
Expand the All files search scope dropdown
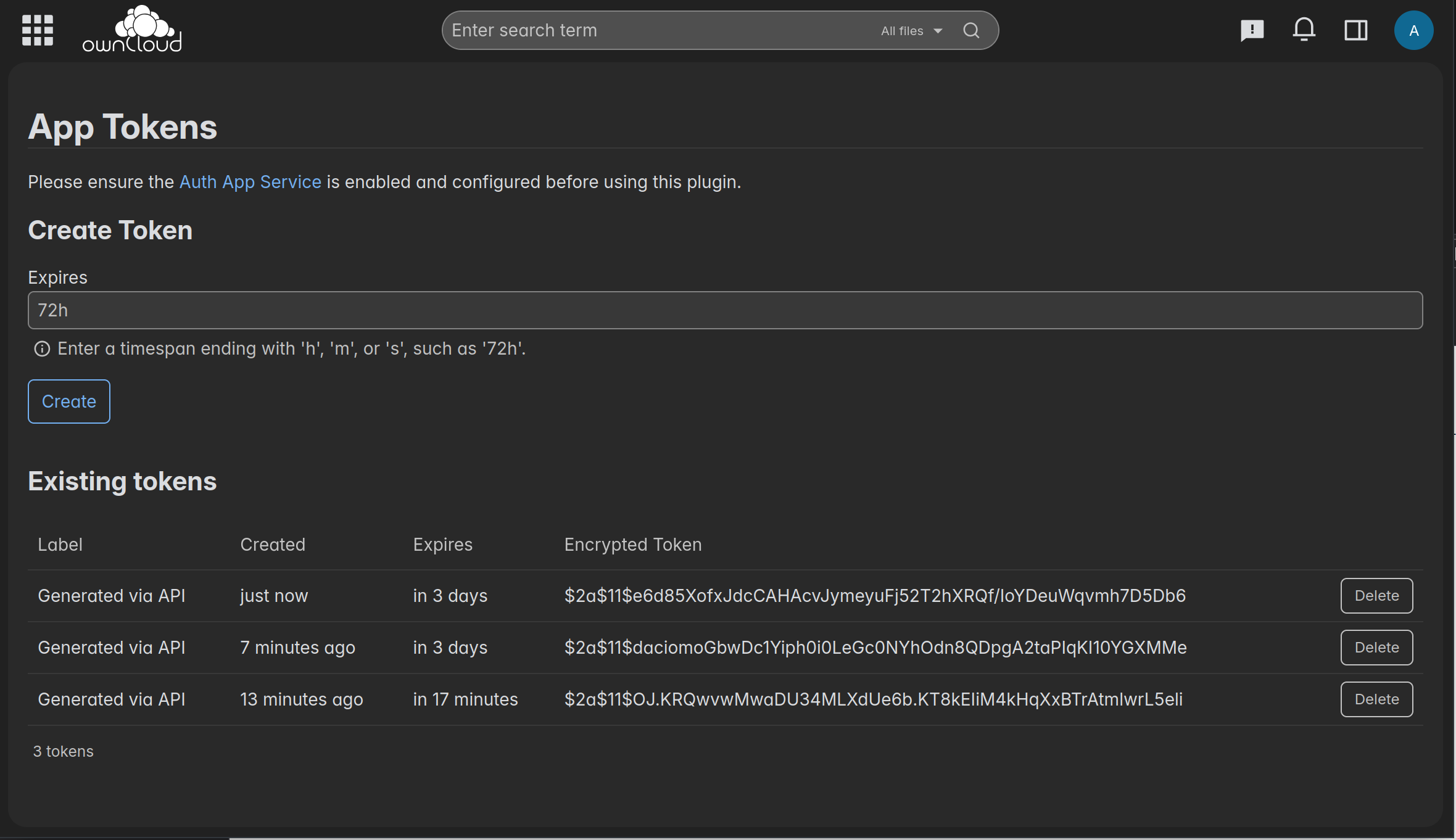coord(902,31)
